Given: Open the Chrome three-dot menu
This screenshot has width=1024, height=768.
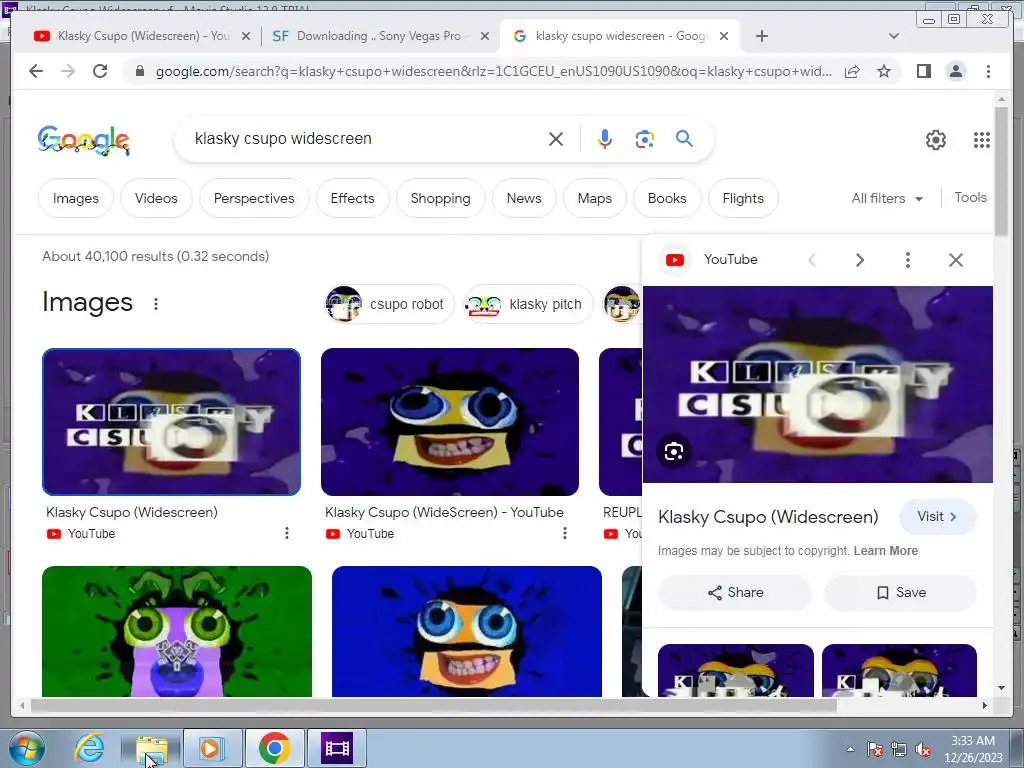Looking at the screenshot, I should coord(988,71).
